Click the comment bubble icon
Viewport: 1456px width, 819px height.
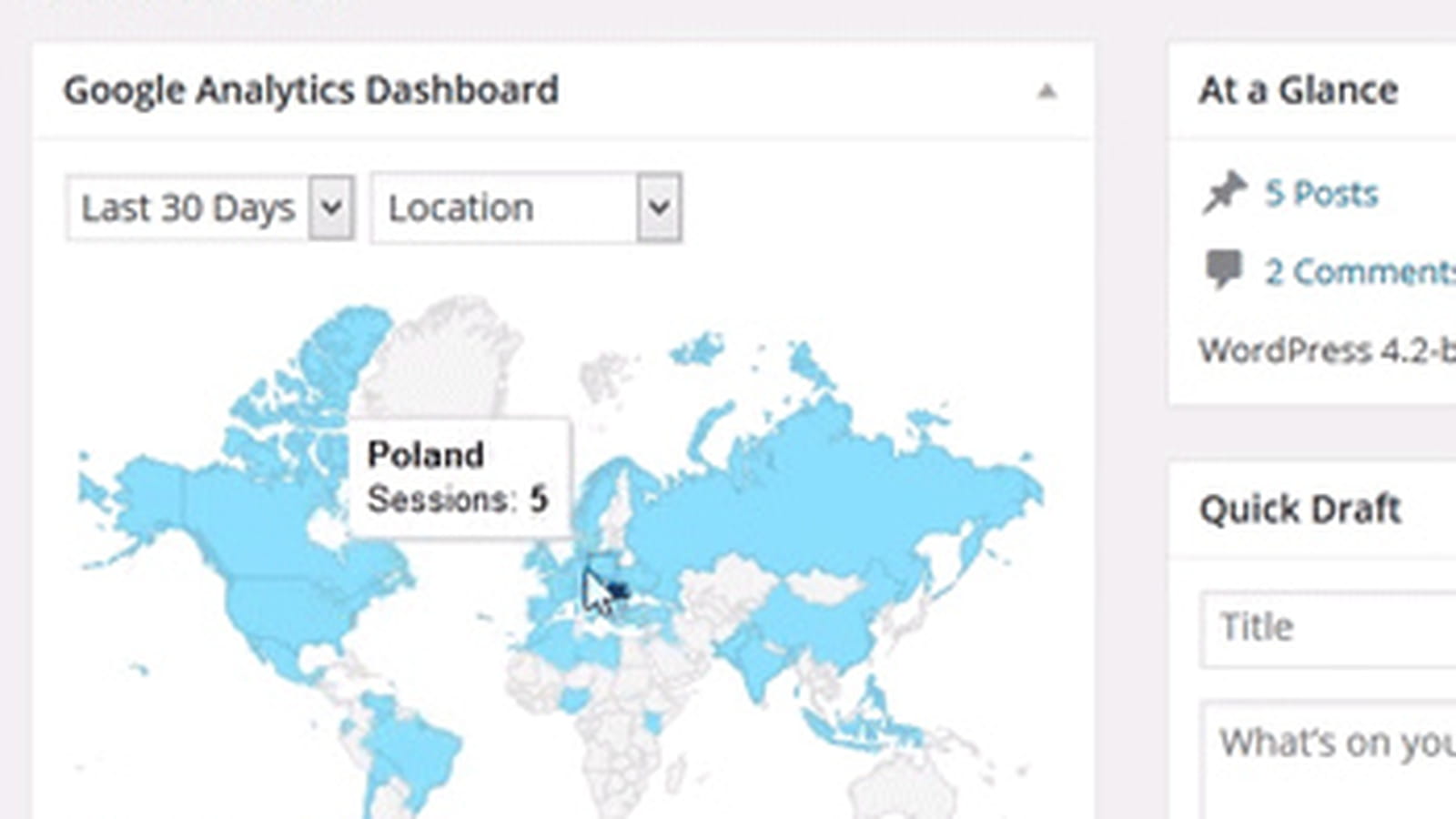click(x=1224, y=269)
